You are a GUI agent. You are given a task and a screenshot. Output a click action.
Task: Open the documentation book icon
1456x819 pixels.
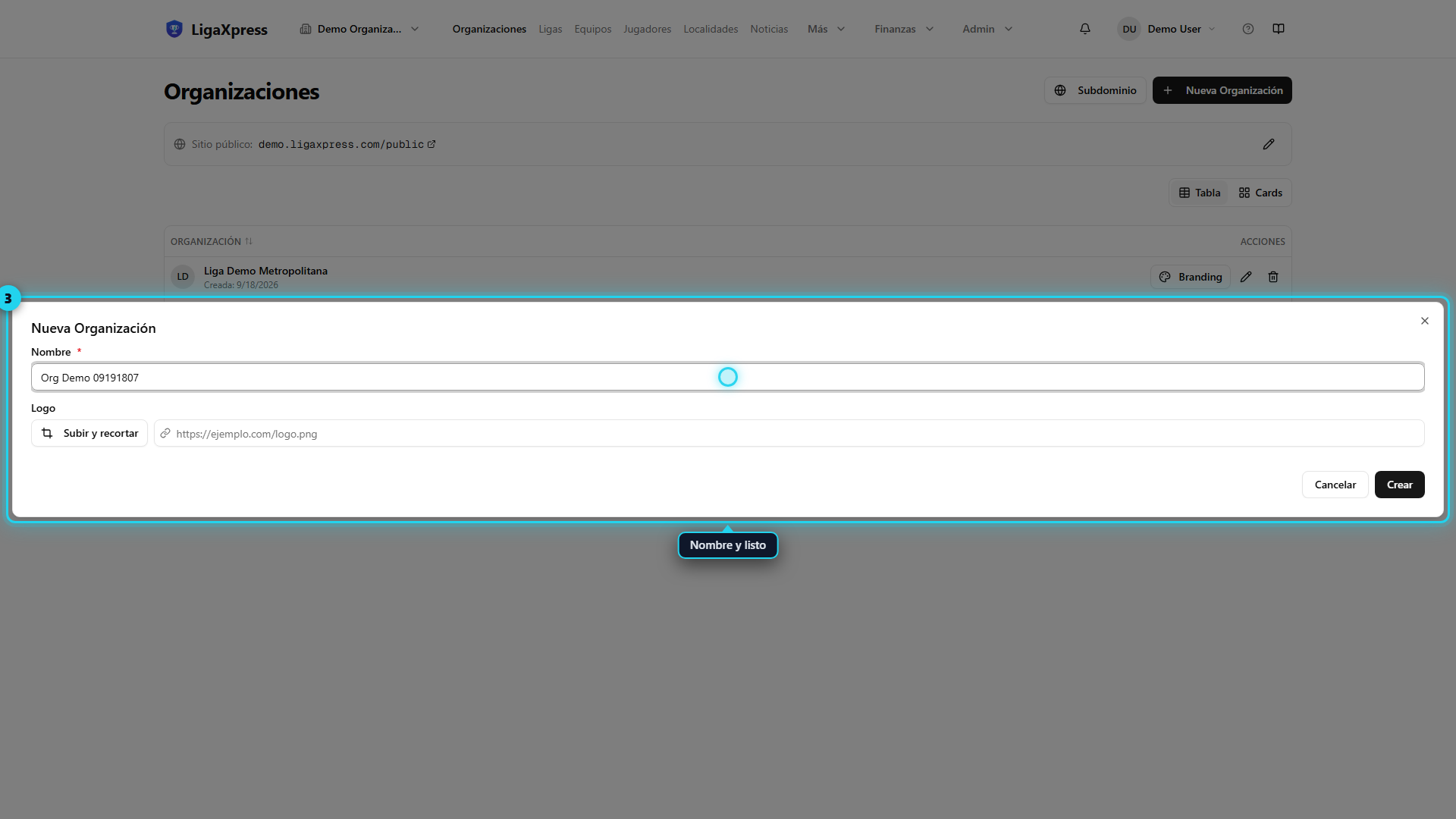1279,29
